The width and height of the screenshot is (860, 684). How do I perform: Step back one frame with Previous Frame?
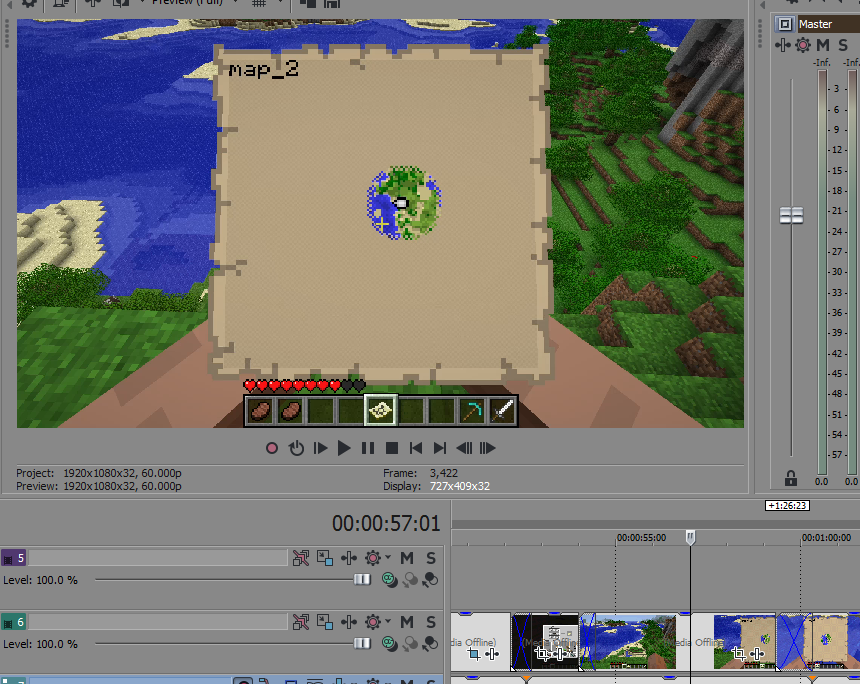[464, 448]
